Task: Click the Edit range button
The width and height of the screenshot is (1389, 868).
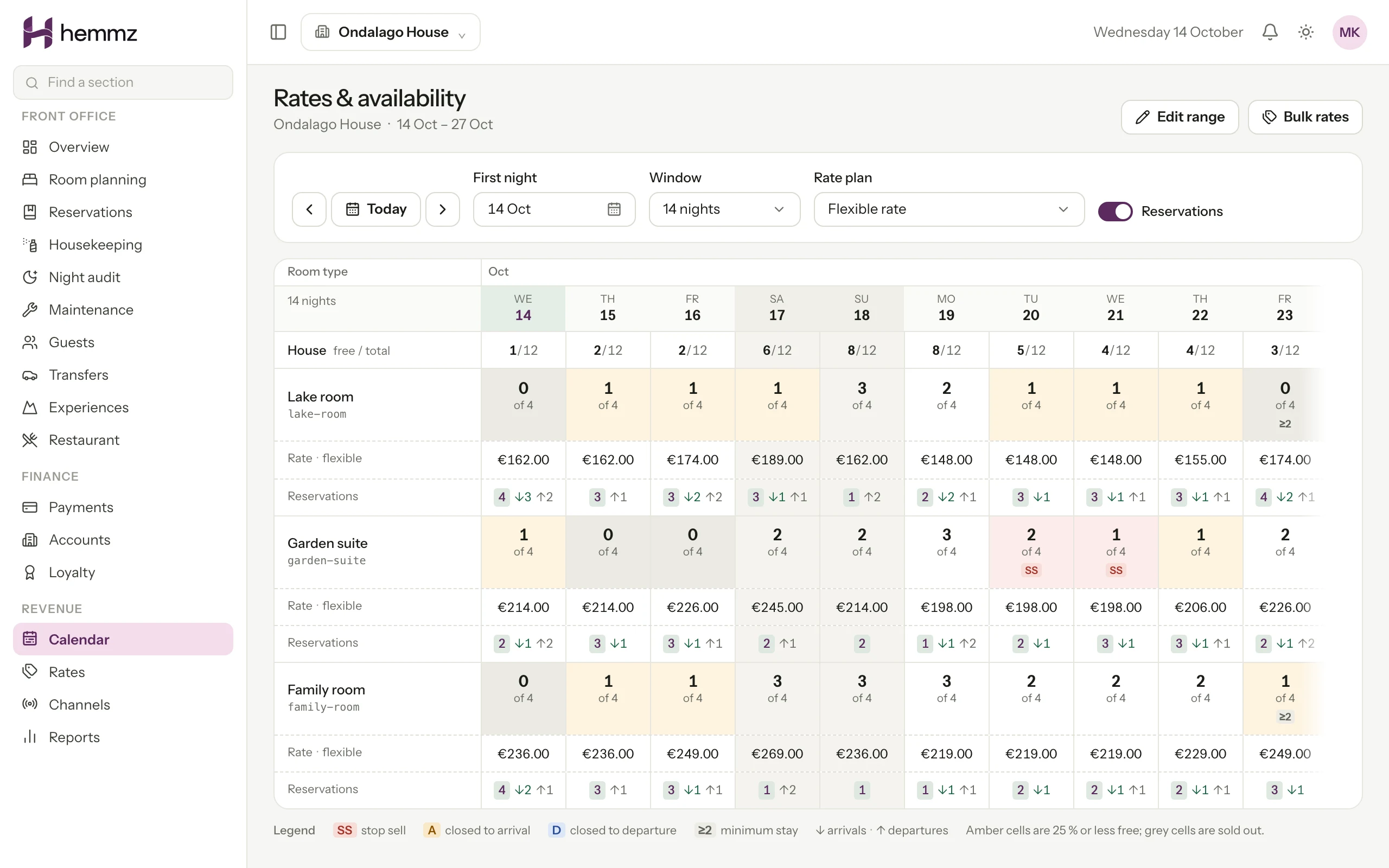Action: point(1180,117)
